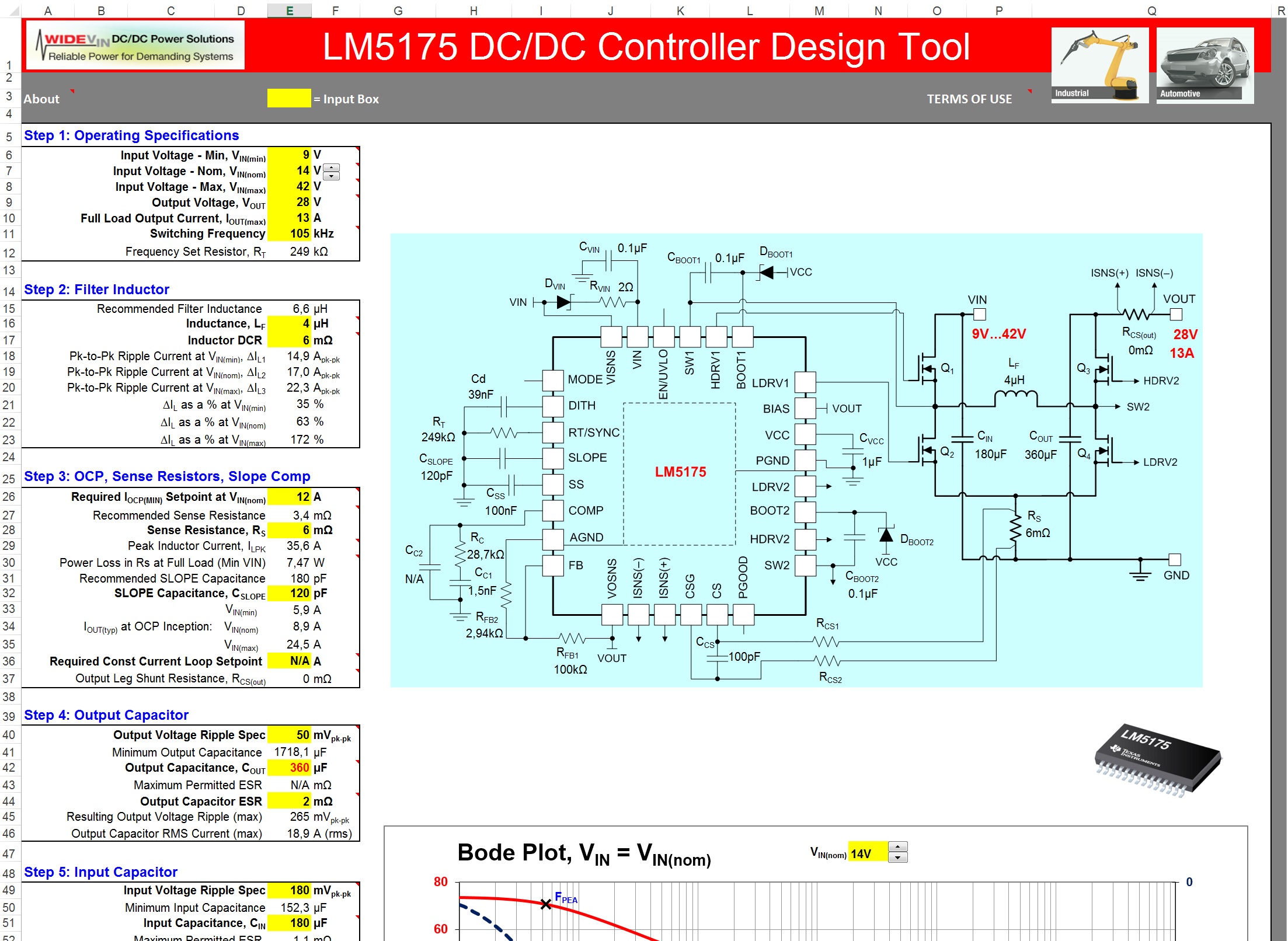
Task: Select the Inductor DCR value 6
Action: (x=289, y=340)
